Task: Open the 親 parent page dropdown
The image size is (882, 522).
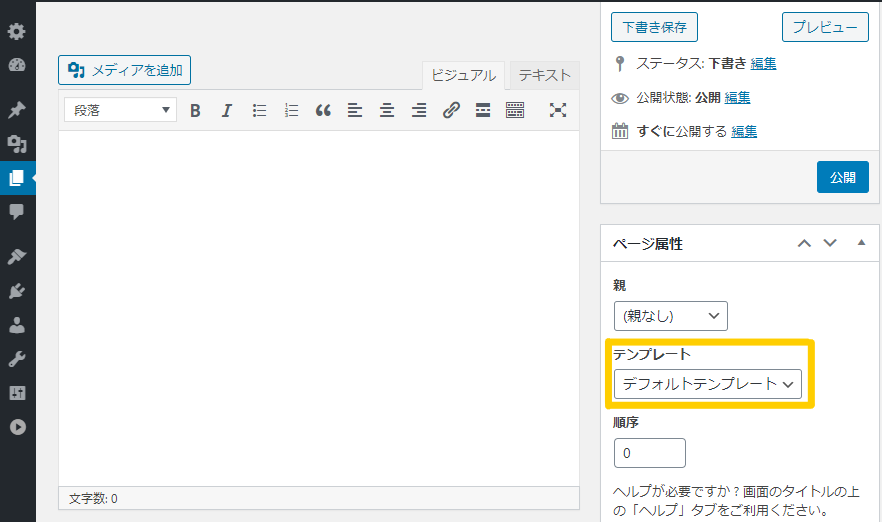Action: click(x=670, y=316)
